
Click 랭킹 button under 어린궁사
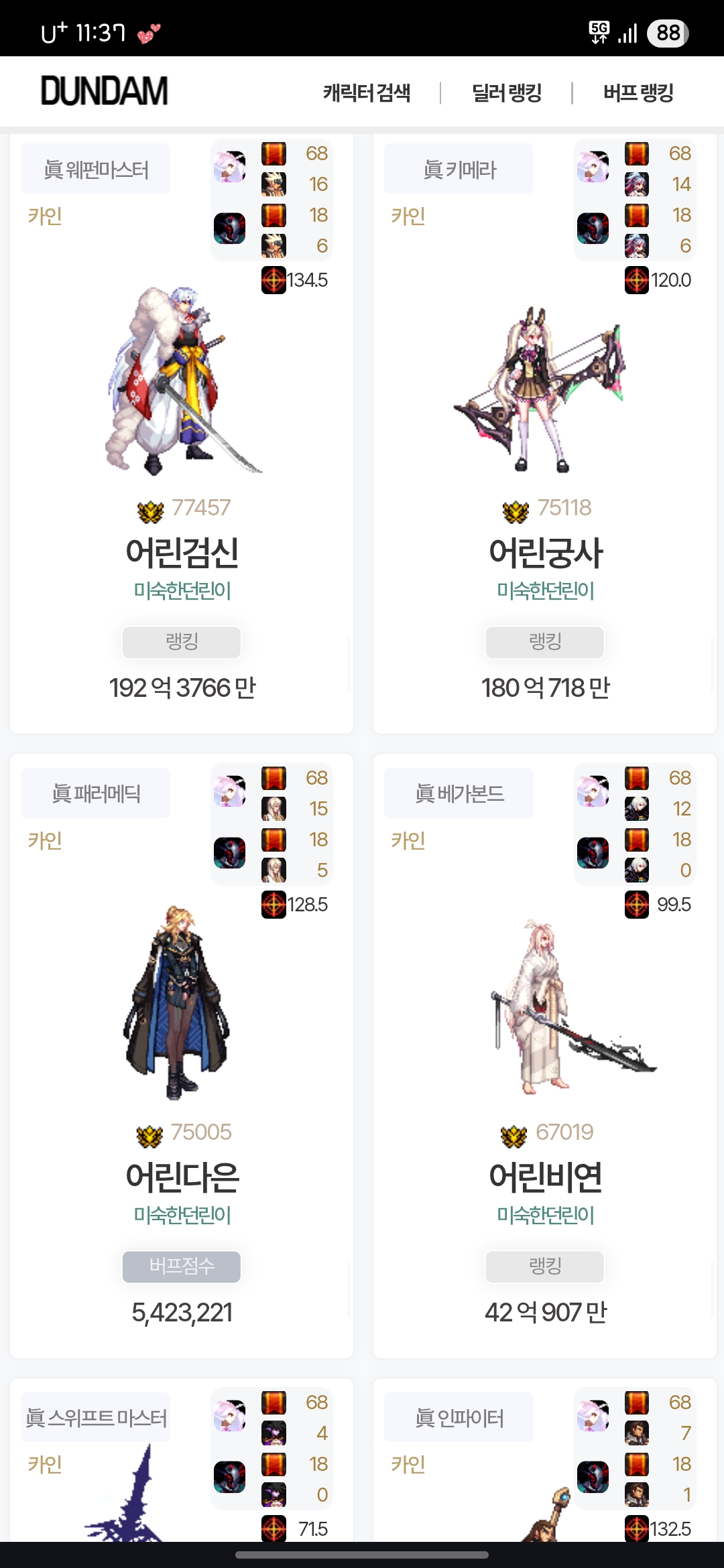pyautogui.click(x=545, y=642)
